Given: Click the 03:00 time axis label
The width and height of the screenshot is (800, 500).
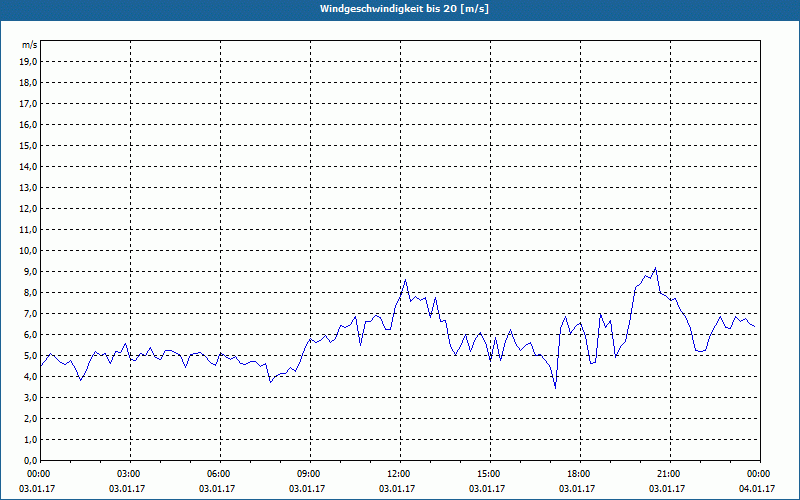Looking at the screenshot, I should click(x=131, y=474).
